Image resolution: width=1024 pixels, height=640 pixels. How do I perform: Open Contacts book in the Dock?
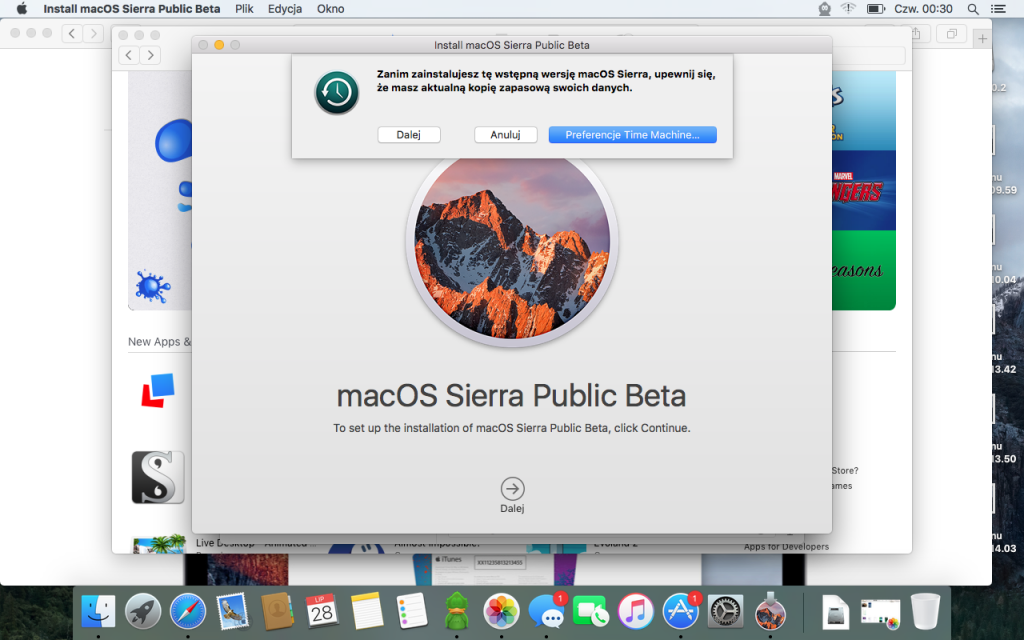277,612
